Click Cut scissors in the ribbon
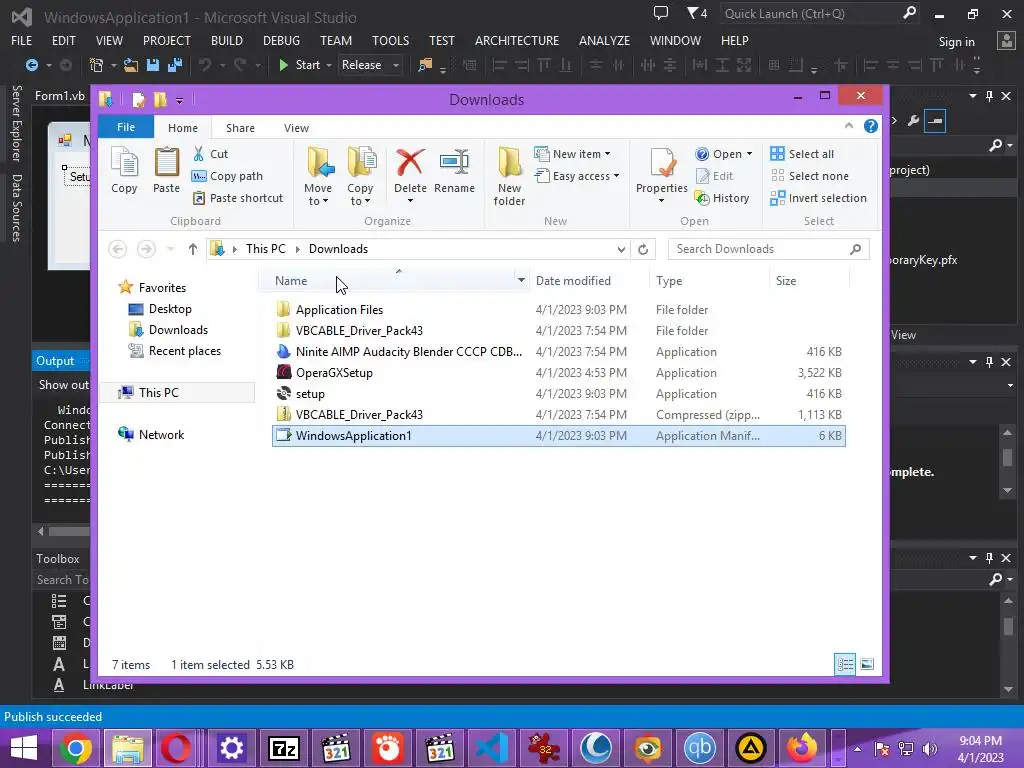 pyautogui.click(x=199, y=154)
